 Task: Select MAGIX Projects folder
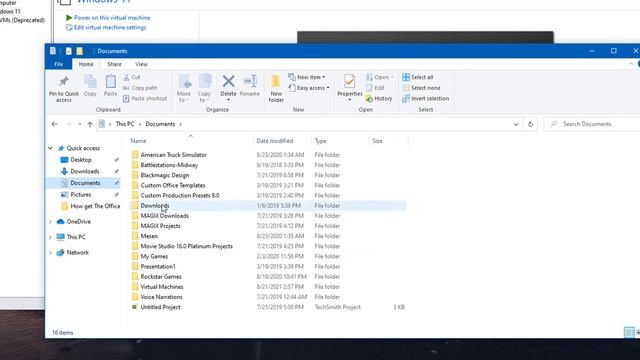tap(160, 226)
